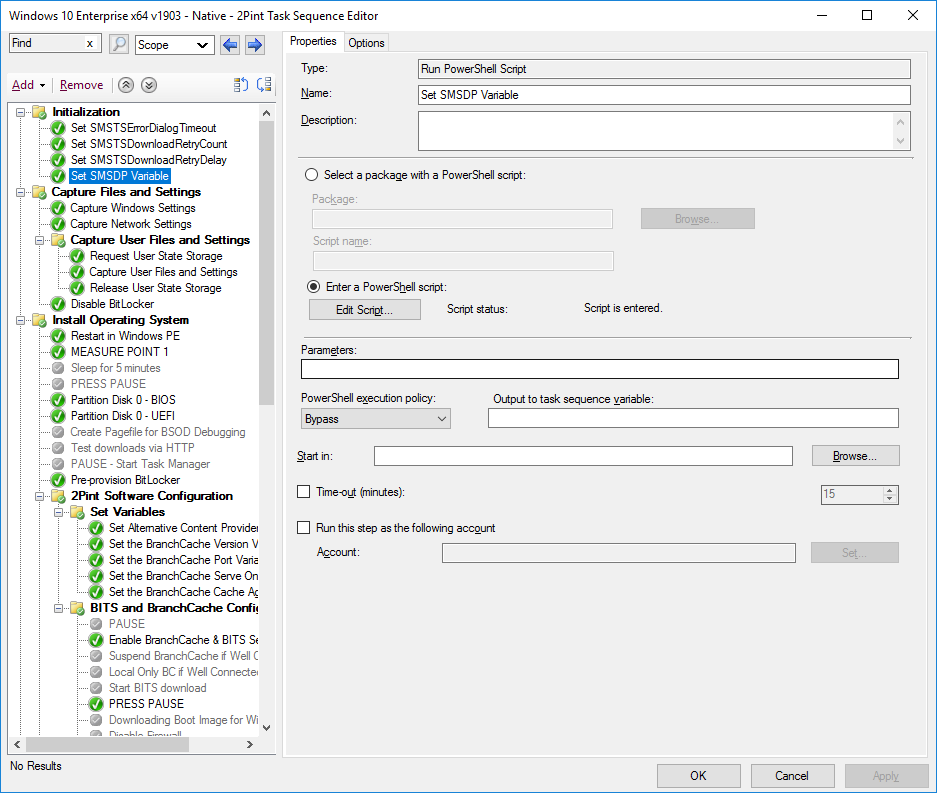Image resolution: width=937 pixels, height=793 pixels.
Task: Click status icon of MEASURE POINT 1
Action: [x=58, y=352]
